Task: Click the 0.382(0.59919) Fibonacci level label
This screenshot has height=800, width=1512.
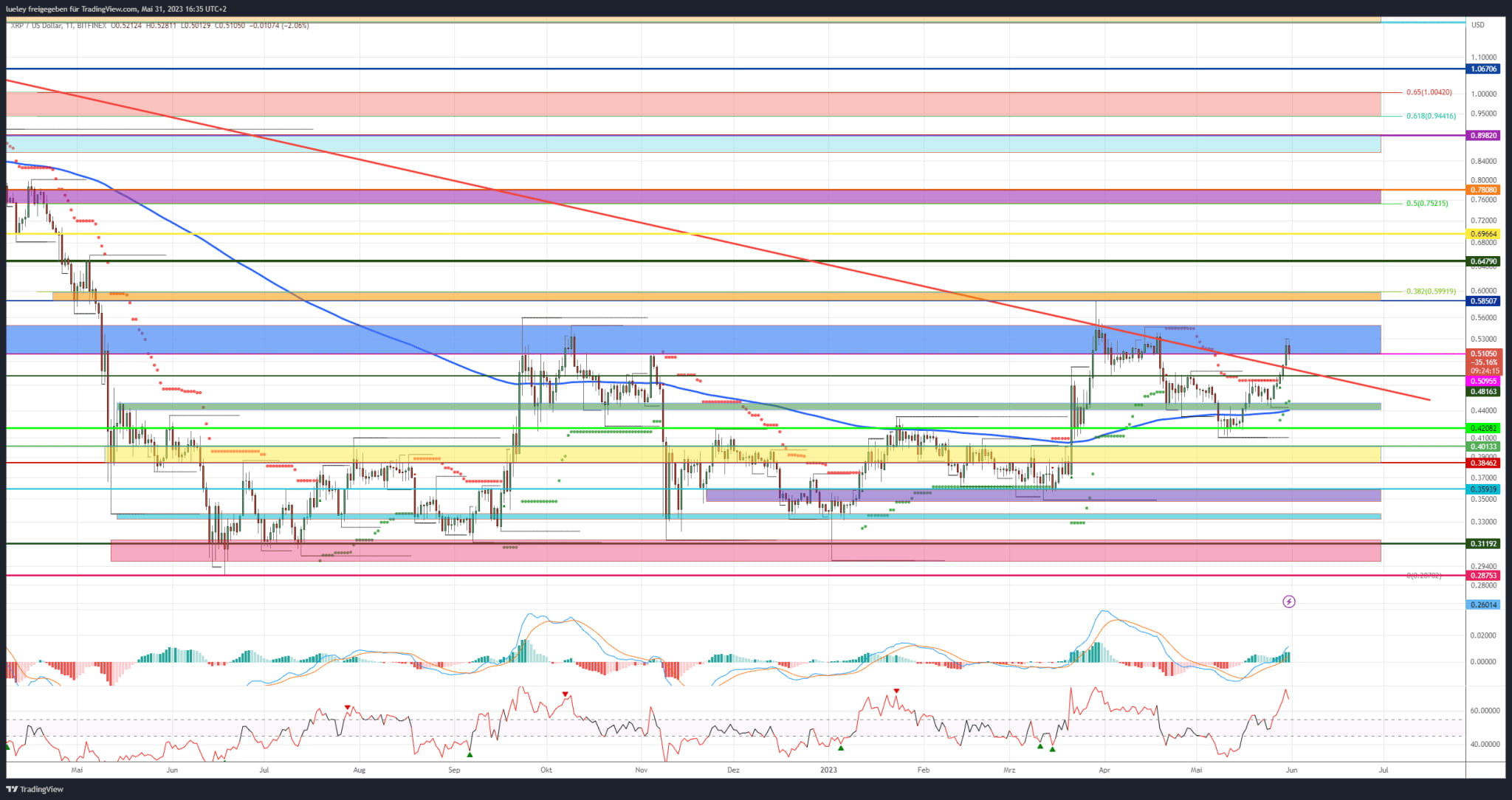Action: pos(1431,291)
